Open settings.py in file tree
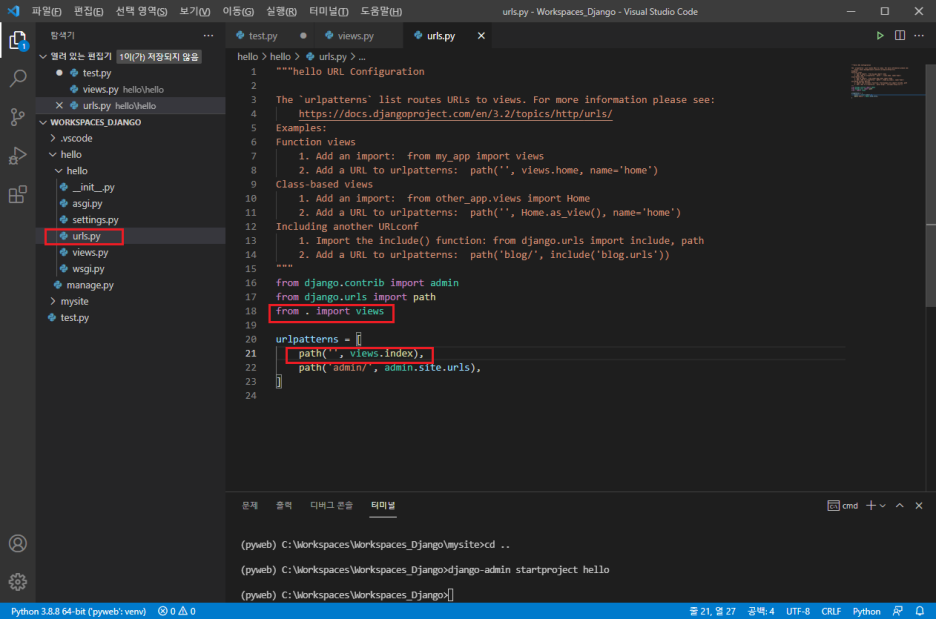Image resolution: width=936 pixels, height=619 pixels. [96, 220]
